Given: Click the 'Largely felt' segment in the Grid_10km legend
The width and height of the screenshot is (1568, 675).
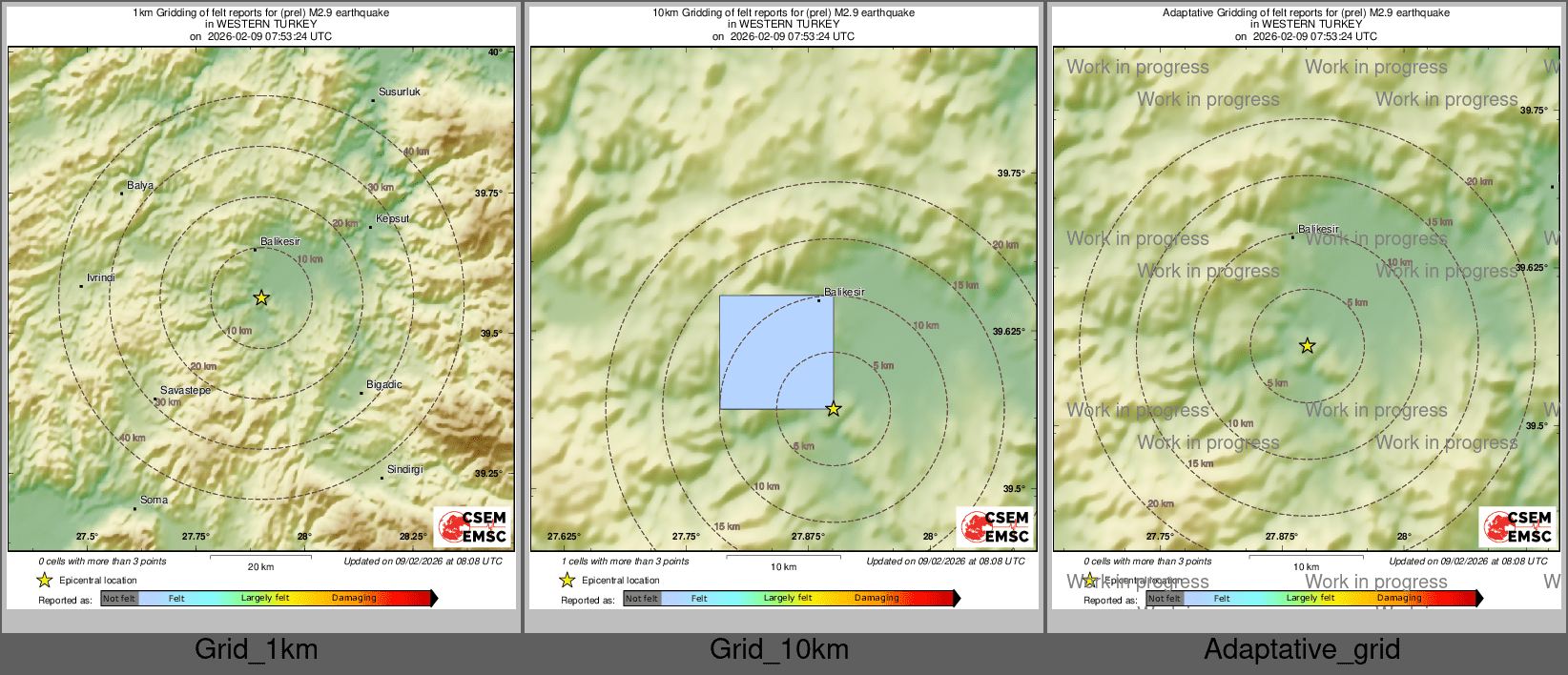Looking at the screenshot, I should pyautogui.click(x=788, y=599).
